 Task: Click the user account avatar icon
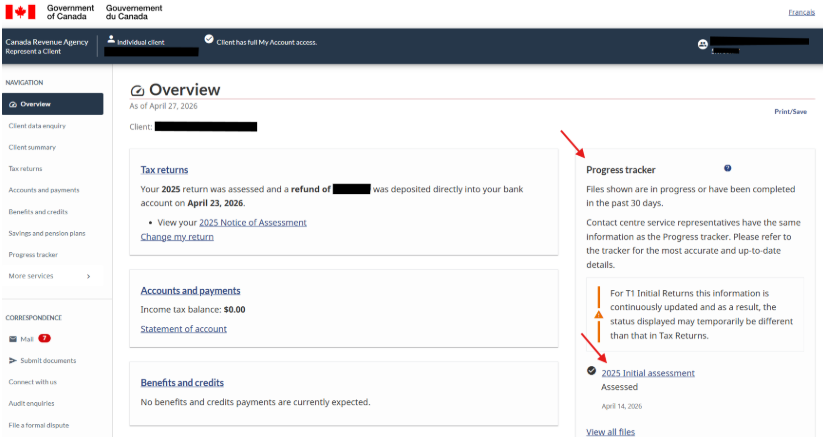click(x=702, y=44)
